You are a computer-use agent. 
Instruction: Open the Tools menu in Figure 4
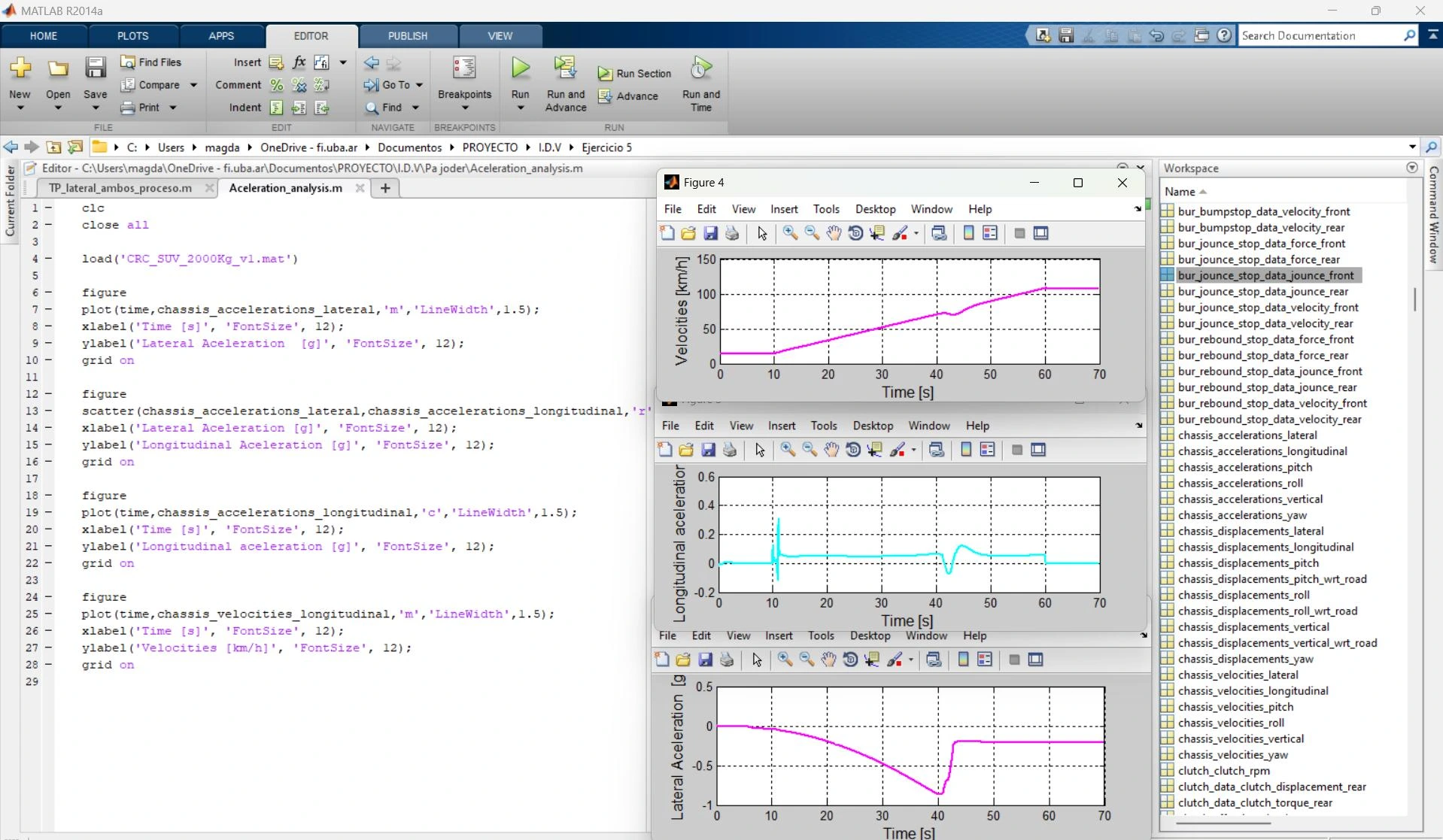coord(825,209)
